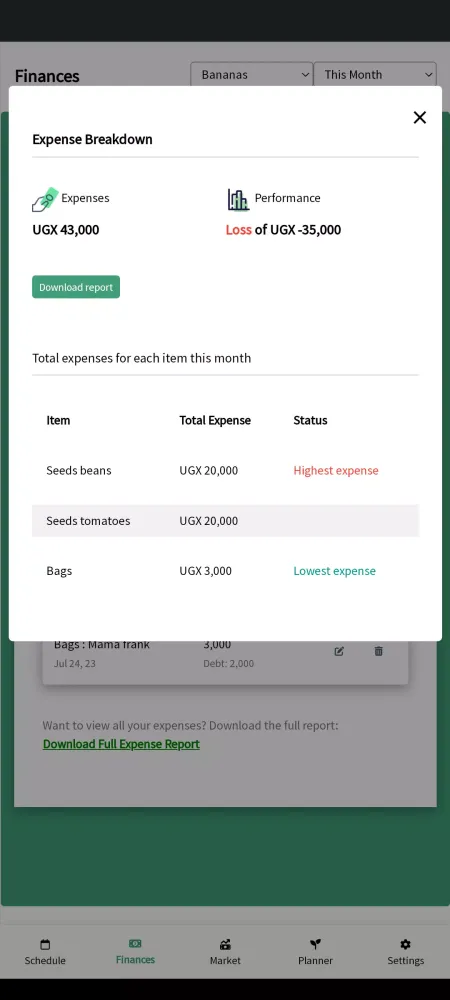Click the Debt: 2,000 text
The width and height of the screenshot is (450, 1000).
228,663
